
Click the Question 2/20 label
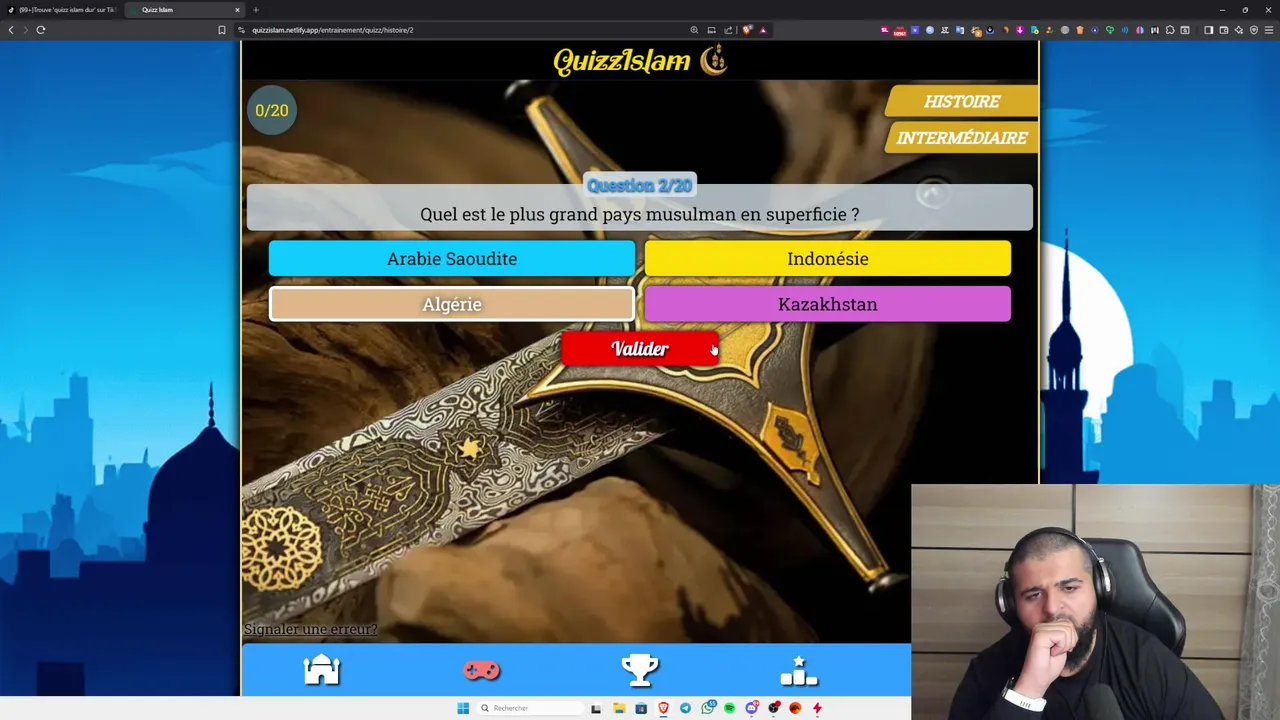[640, 185]
